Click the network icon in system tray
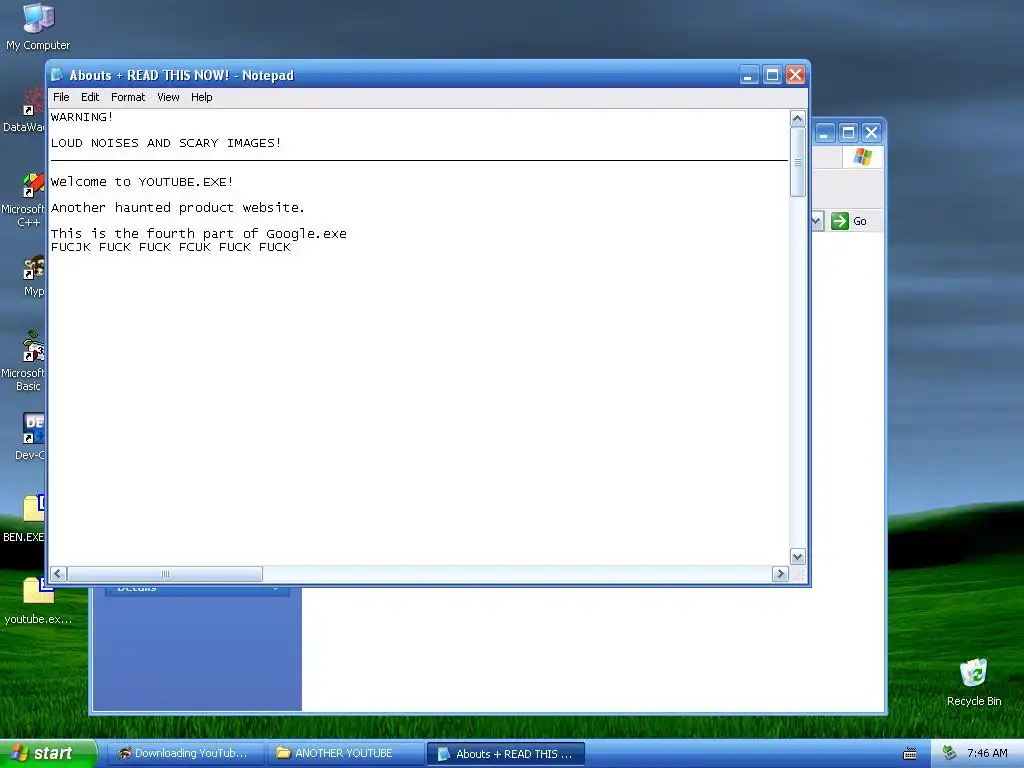The image size is (1024, 768). pyautogui.click(x=950, y=754)
